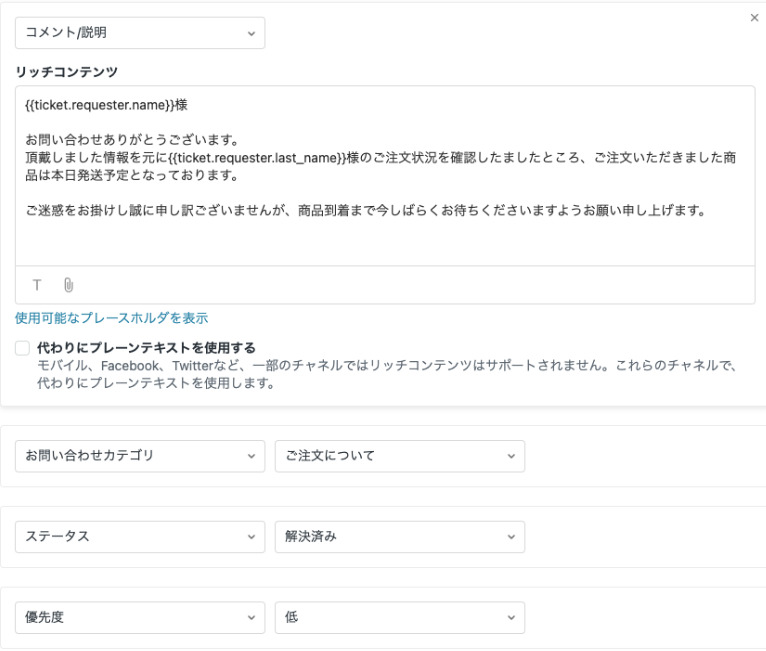Change the ご注文について value dropdown
The image size is (766, 651).
[x=399, y=456]
